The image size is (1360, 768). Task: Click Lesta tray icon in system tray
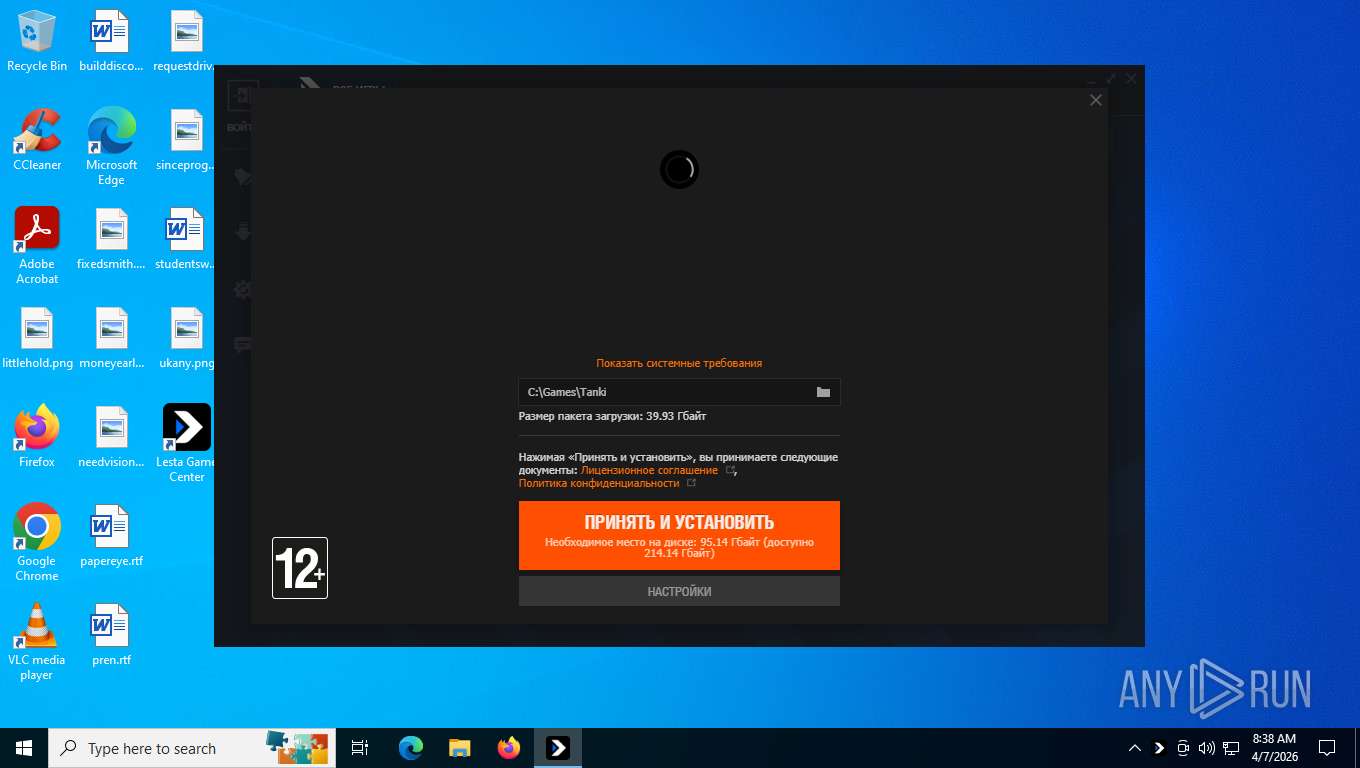click(x=1159, y=748)
